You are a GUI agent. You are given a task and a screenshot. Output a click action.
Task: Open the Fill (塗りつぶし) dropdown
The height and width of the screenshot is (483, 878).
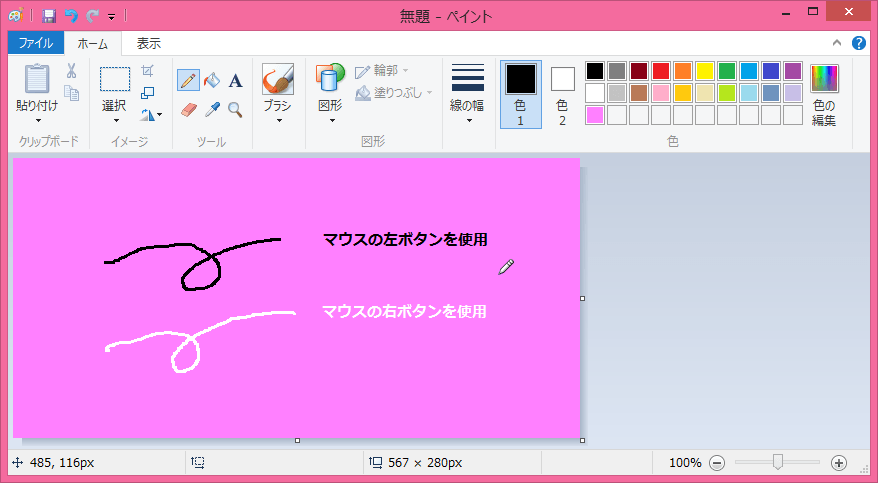coord(394,92)
